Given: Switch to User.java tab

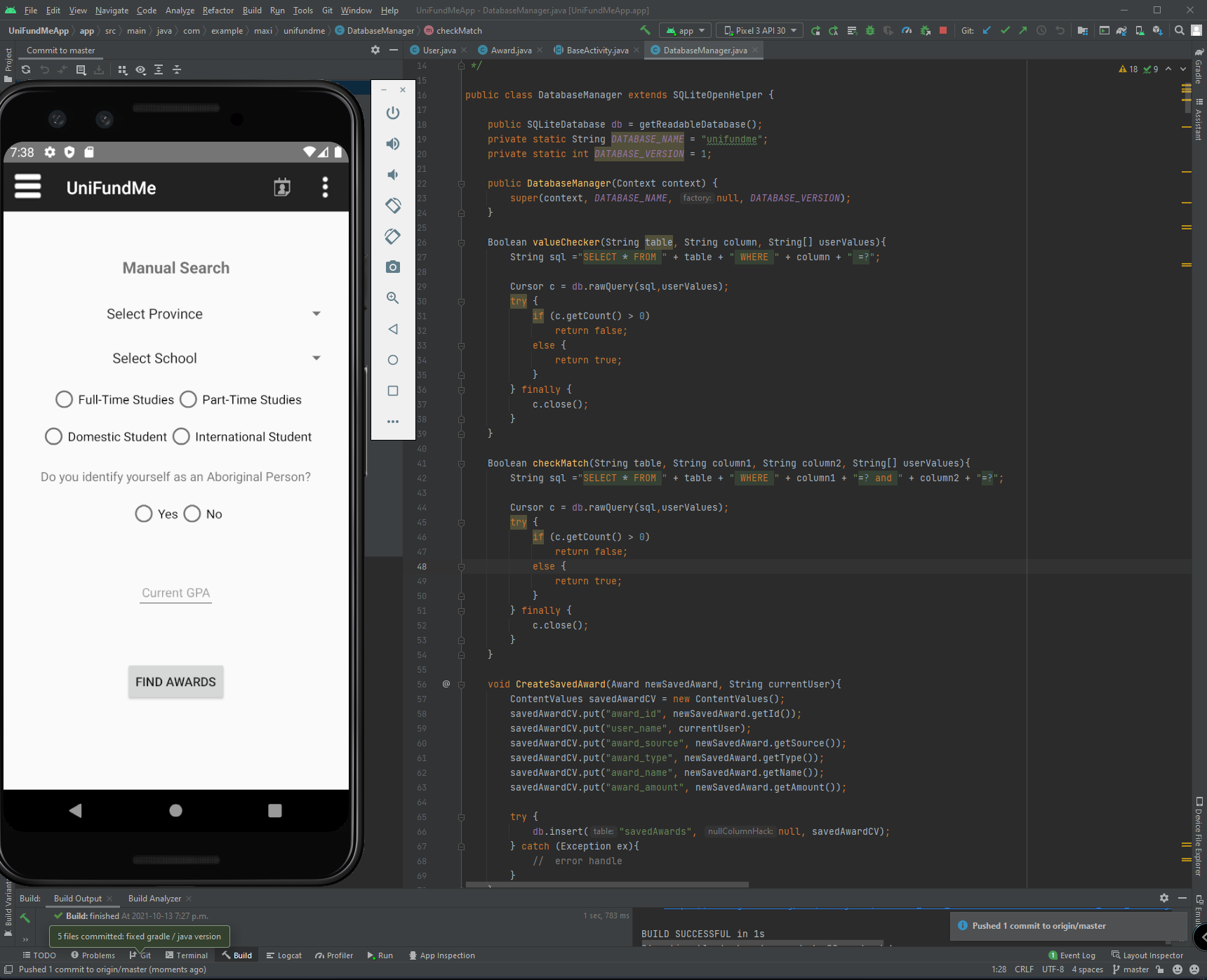Looking at the screenshot, I should coord(439,50).
